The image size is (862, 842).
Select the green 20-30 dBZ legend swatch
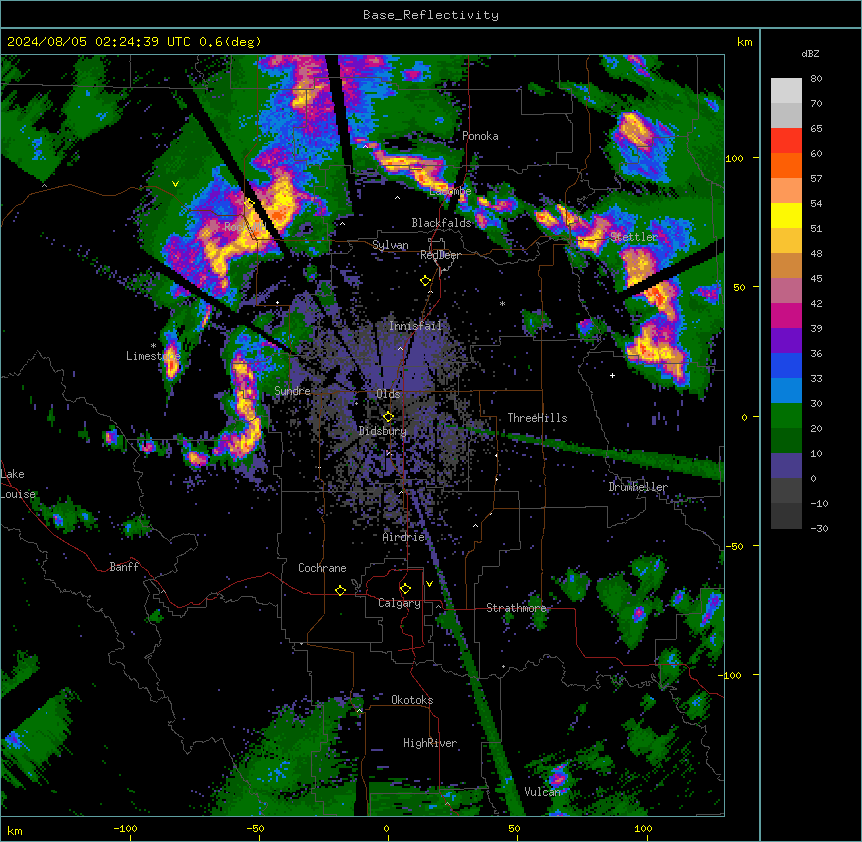click(786, 416)
